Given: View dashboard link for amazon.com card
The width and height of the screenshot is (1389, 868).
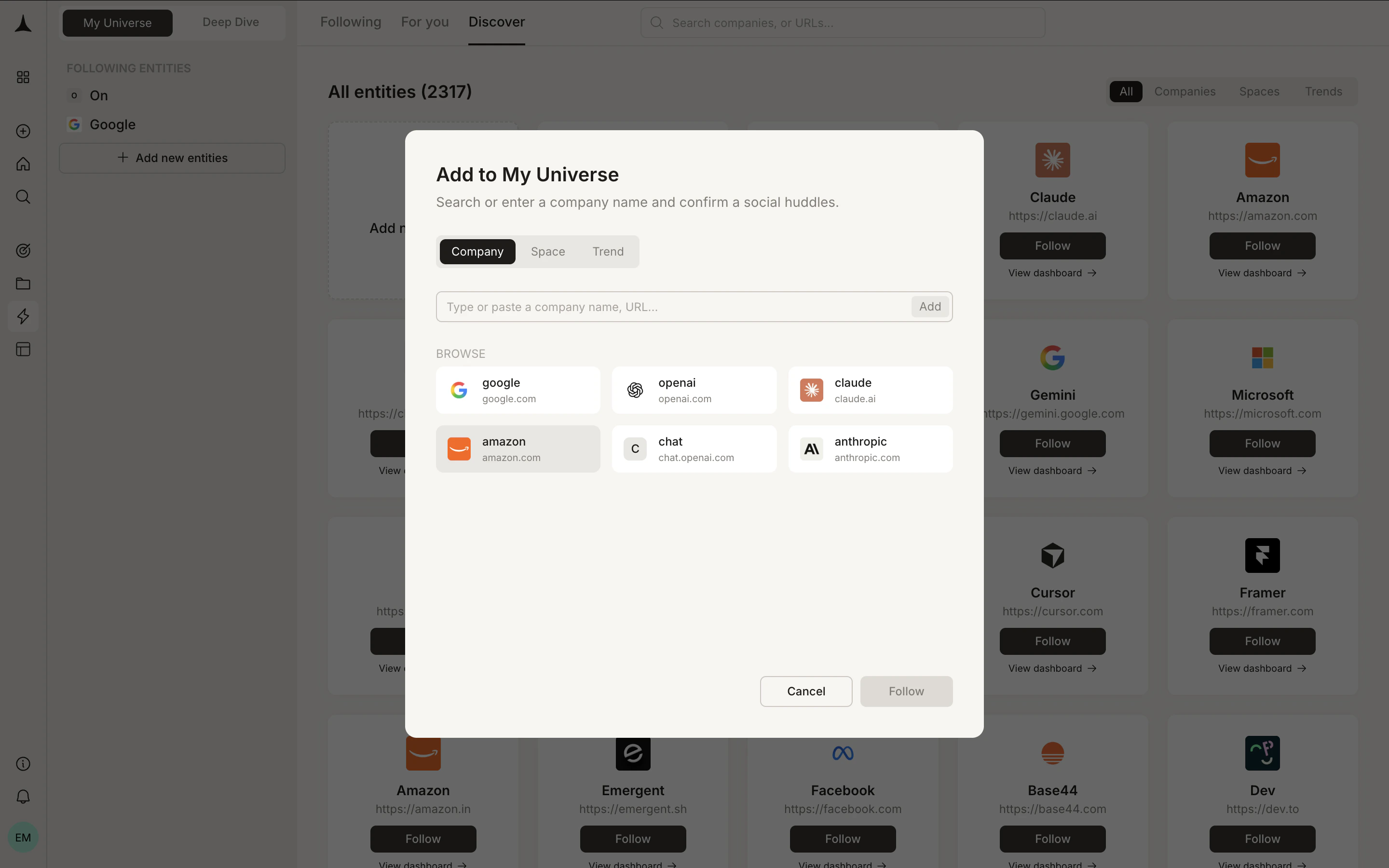Looking at the screenshot, I should coord(1262,272).
